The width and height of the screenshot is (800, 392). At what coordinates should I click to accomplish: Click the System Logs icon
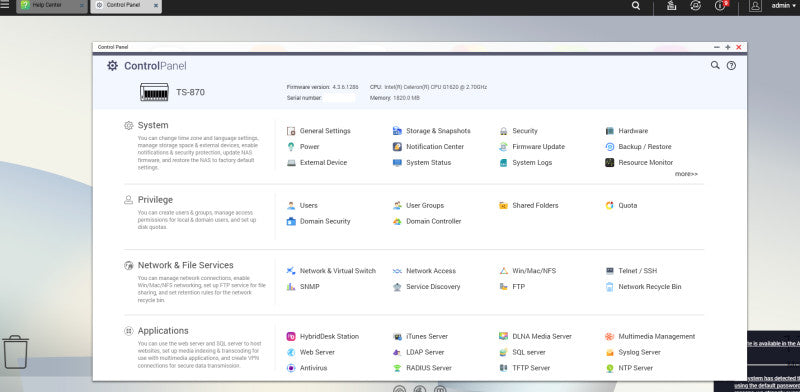(504, 163)
